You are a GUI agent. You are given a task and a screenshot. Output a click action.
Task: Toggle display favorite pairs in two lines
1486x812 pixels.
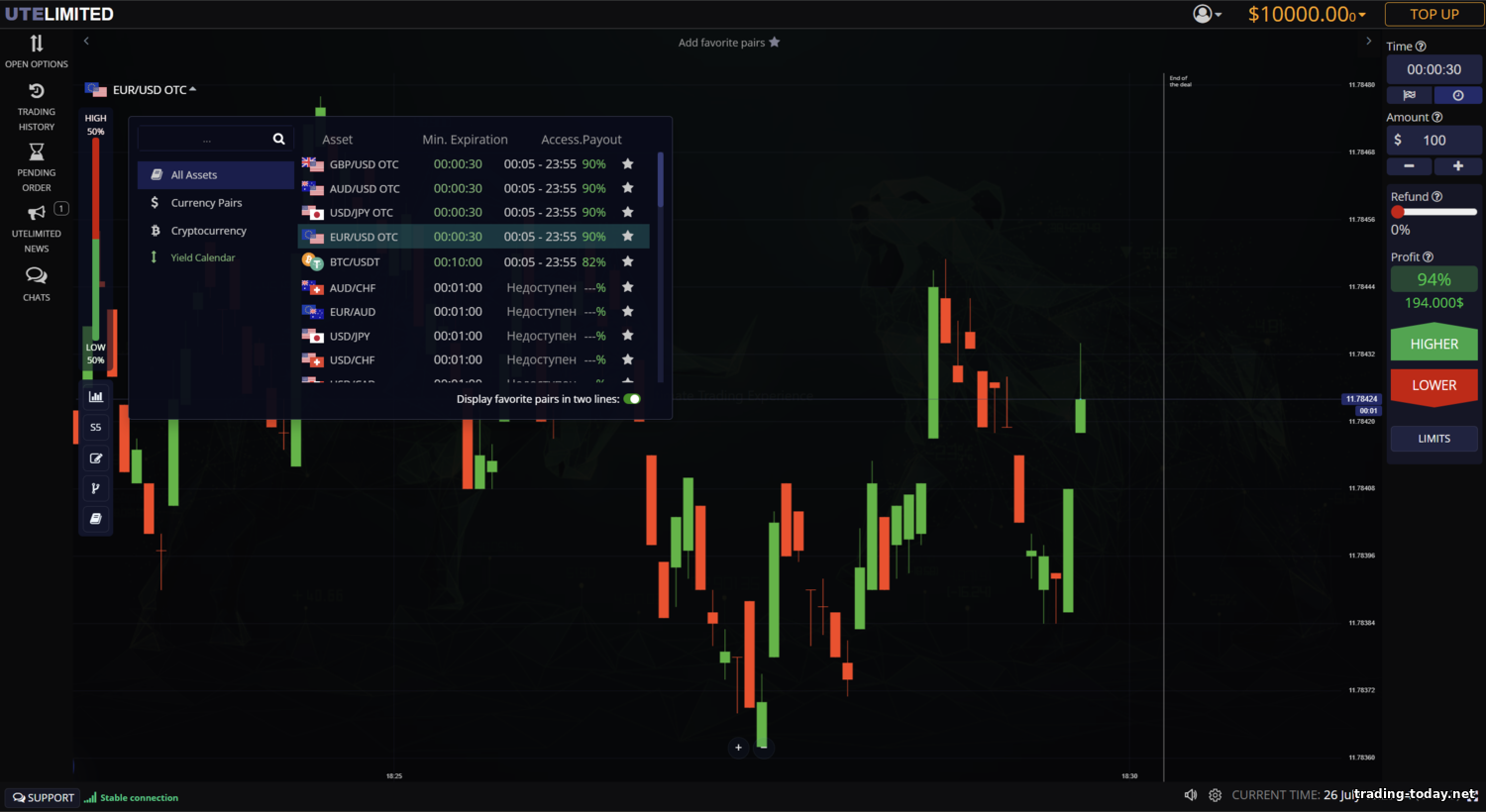[632, 399]
